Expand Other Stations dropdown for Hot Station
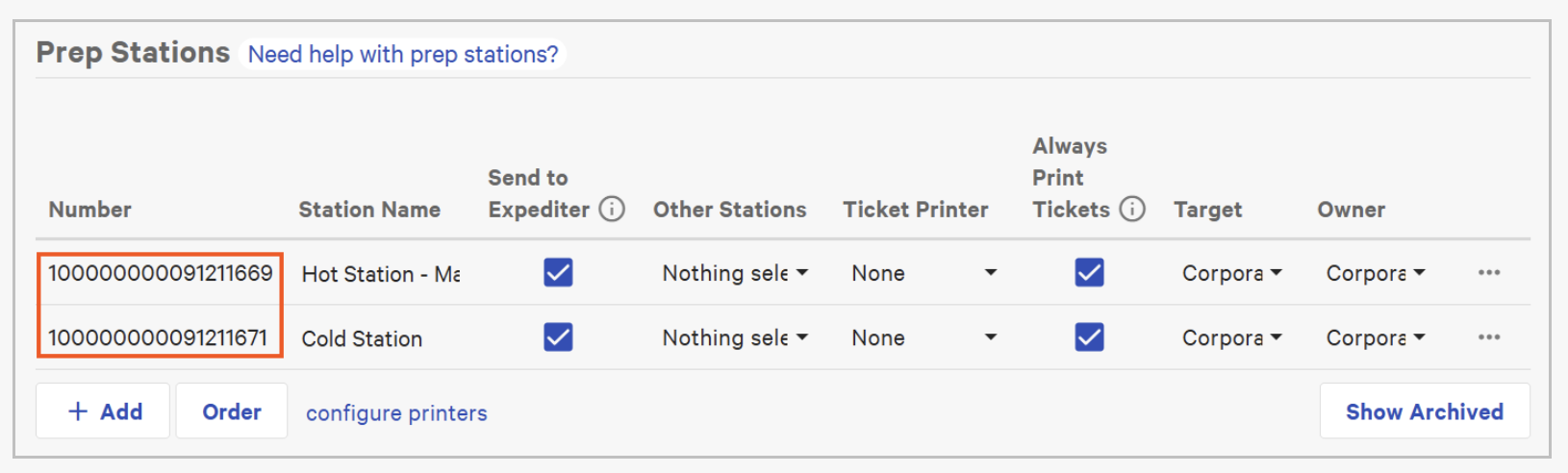The width and height of the screenshot is (1568, 473). (x=735, y=273)
